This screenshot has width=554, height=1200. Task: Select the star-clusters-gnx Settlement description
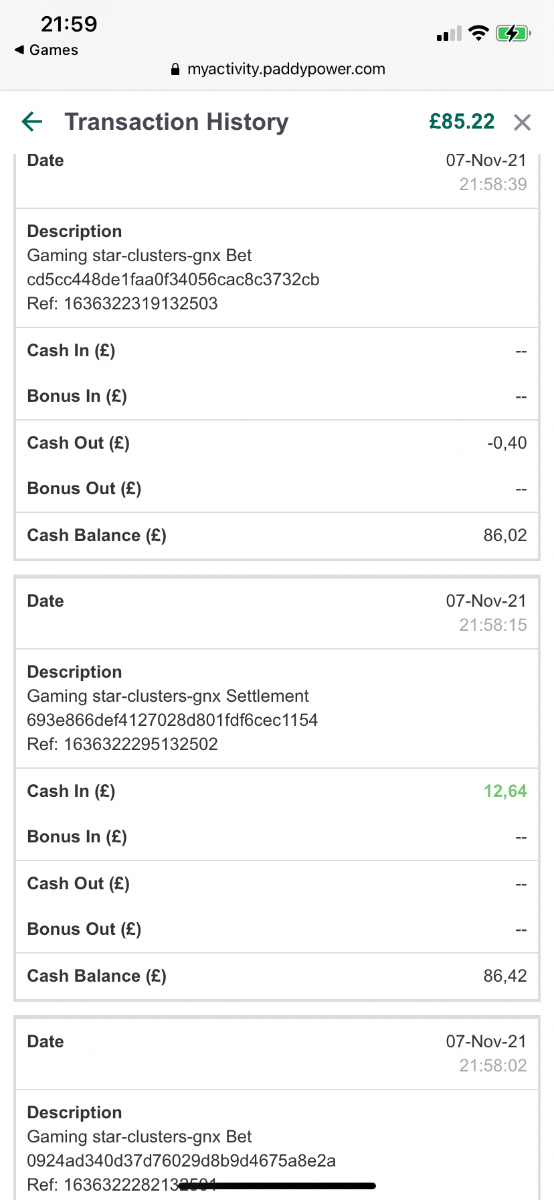[168, 696]
